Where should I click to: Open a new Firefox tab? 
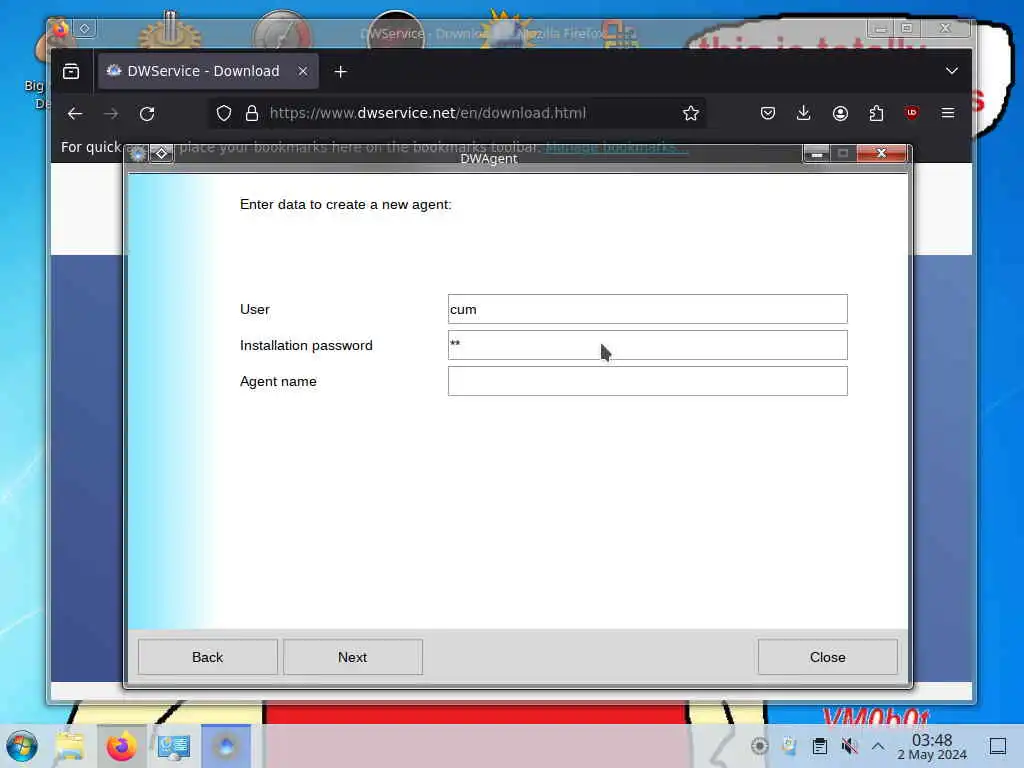[340, 72]
